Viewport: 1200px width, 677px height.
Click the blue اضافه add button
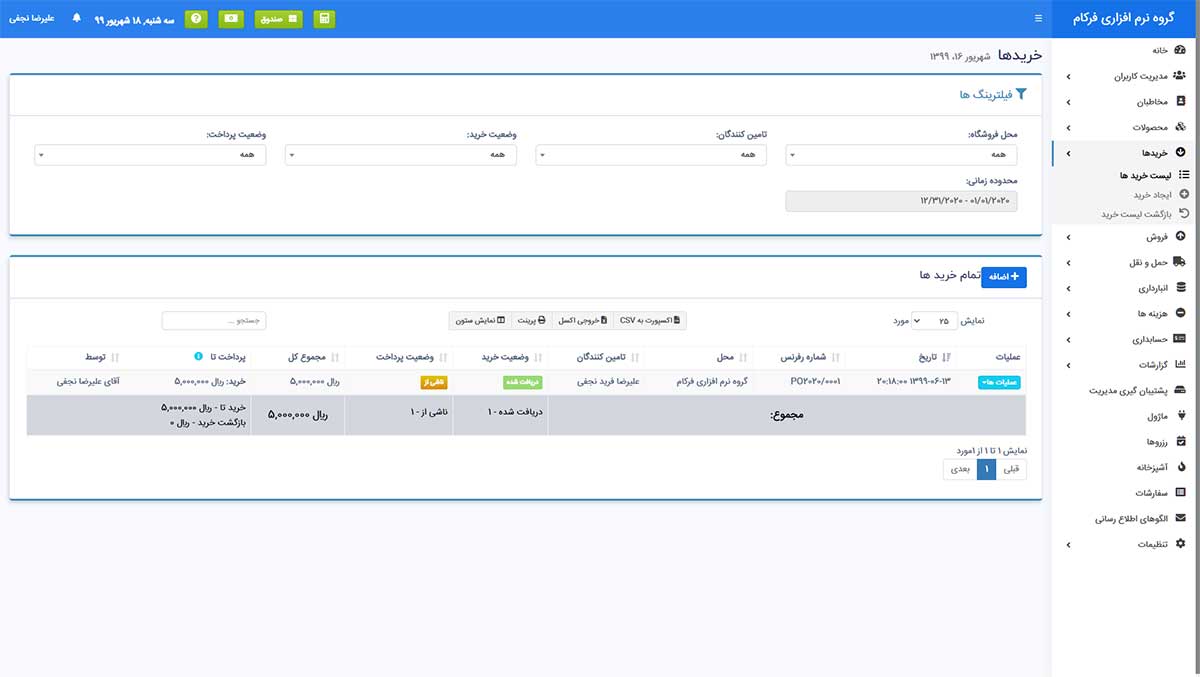pyautogui.click(x=1003, y=277)
